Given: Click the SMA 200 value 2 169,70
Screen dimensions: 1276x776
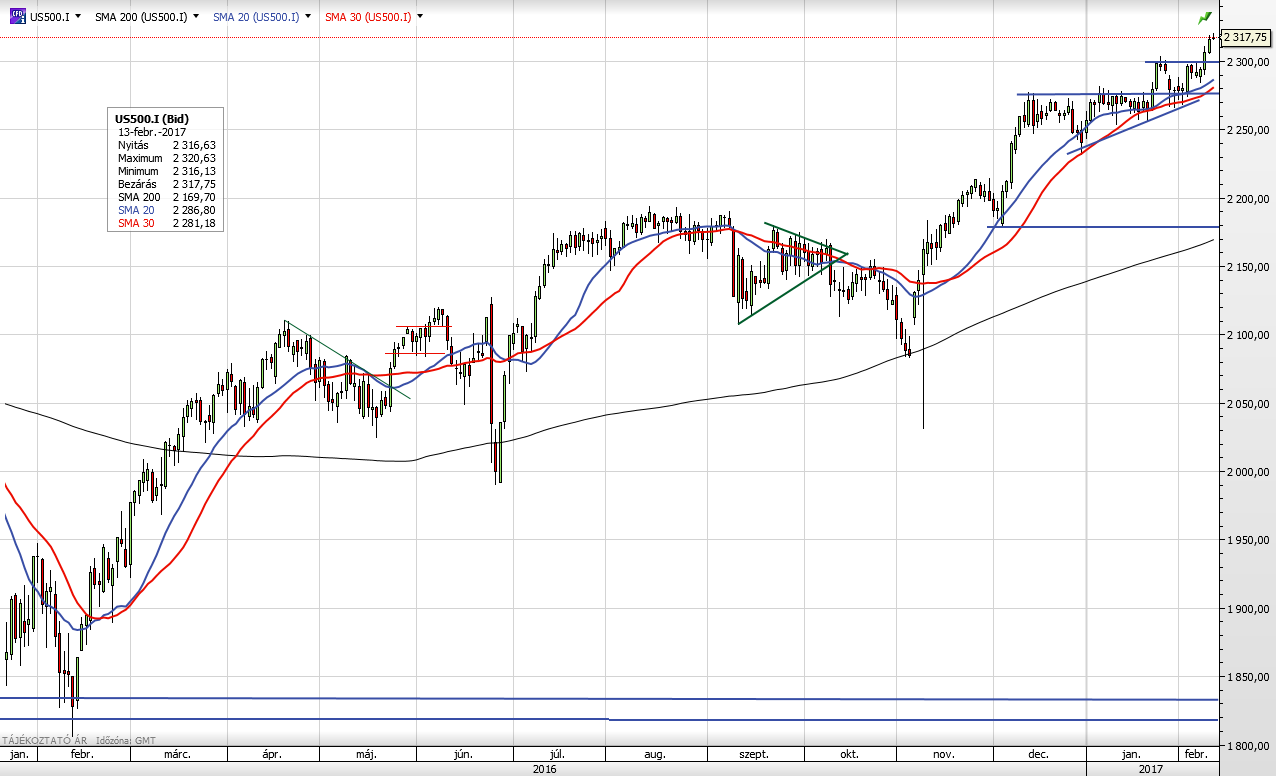Looking at the screenshot, I should [196, 197].
